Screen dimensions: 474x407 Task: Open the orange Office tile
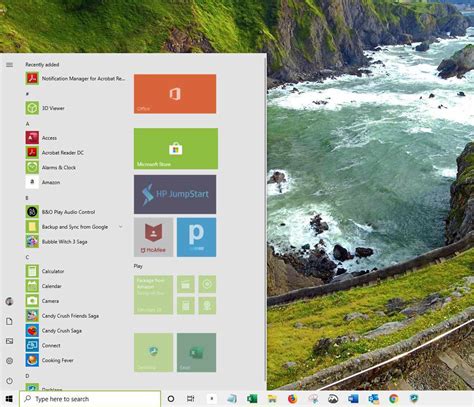pos(175,94)
